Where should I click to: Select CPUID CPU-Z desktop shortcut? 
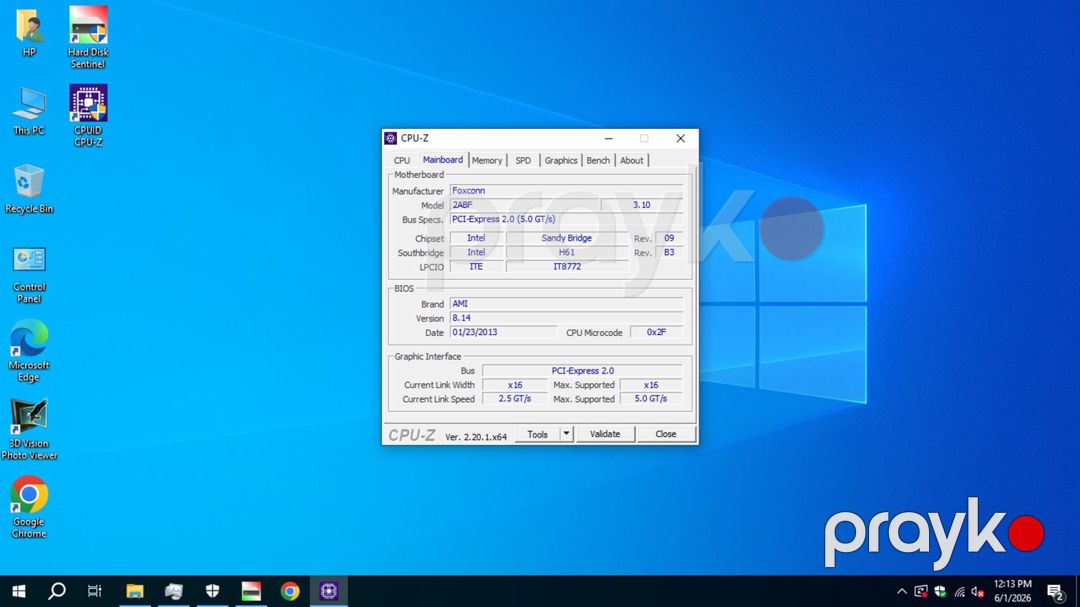(x=88, y=116)
